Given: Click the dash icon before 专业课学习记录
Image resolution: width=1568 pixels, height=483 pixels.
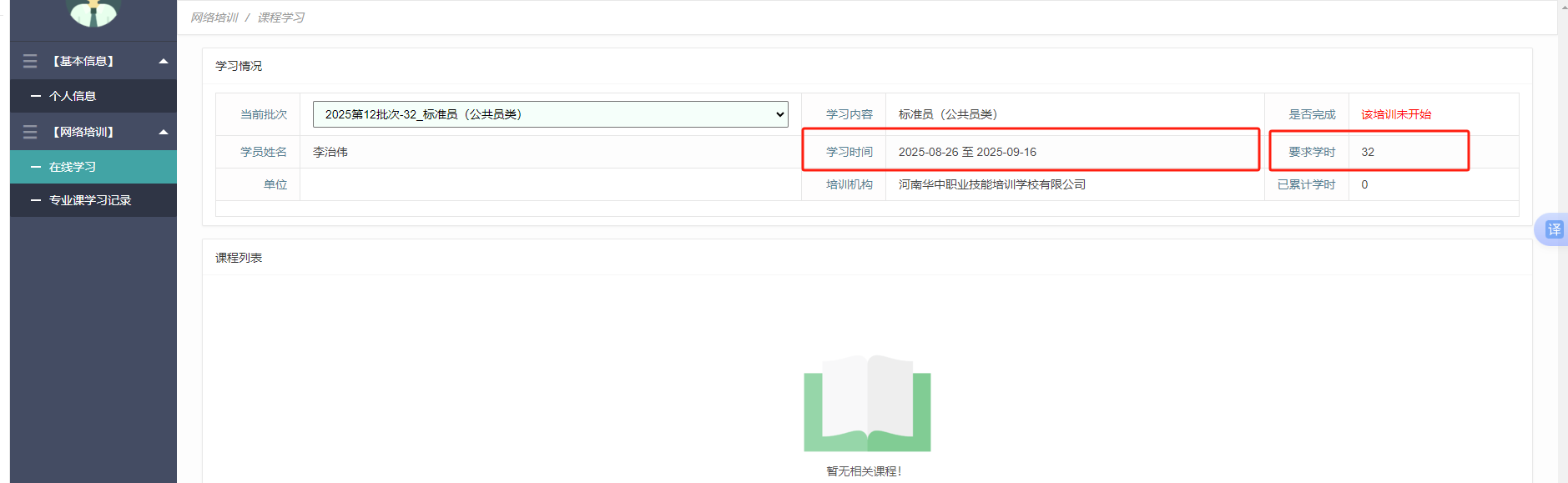Looking at the screenshot, I should [36, 200].
